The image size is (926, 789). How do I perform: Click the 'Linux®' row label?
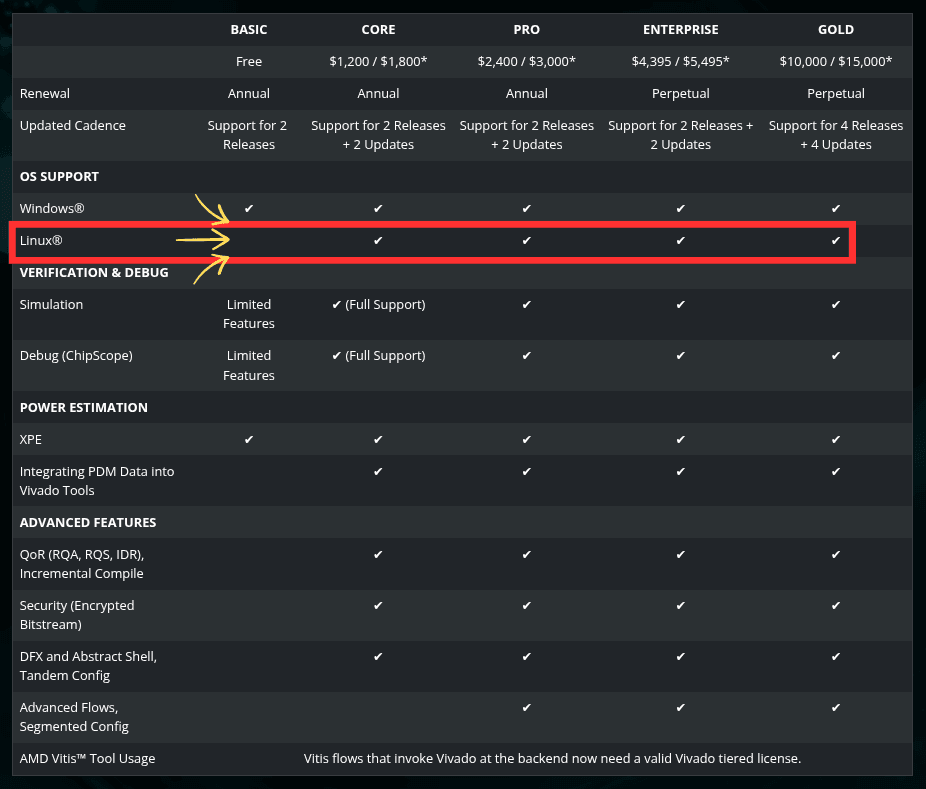[x=41, y=240]
